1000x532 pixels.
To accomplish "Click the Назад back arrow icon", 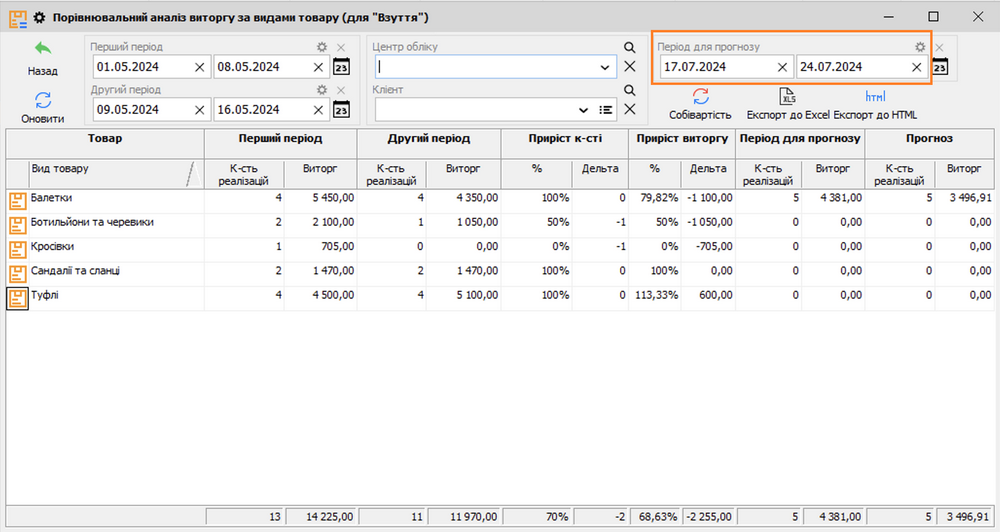I will (43, 49).
